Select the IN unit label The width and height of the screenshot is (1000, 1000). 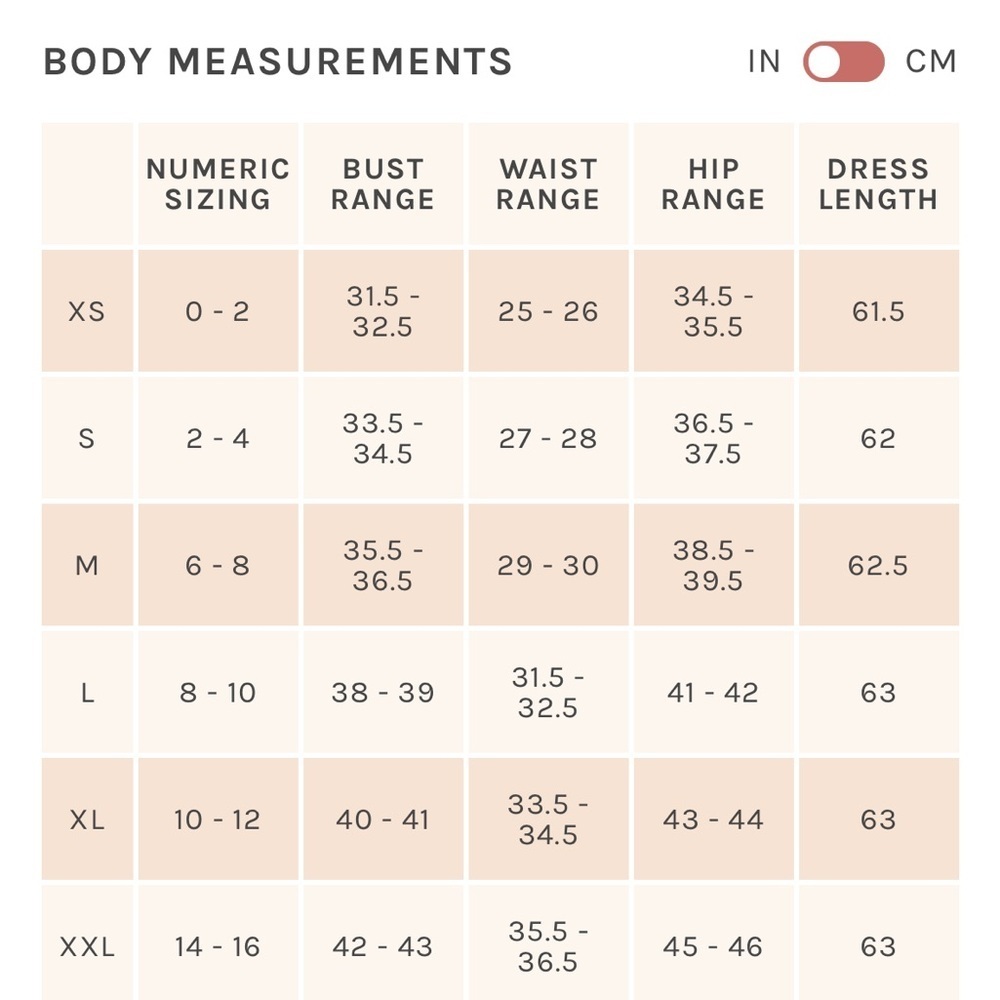(764, 62)
